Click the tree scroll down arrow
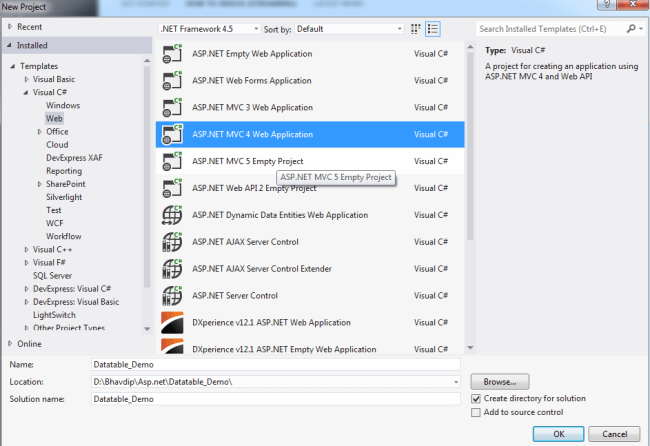 [147, 329]
